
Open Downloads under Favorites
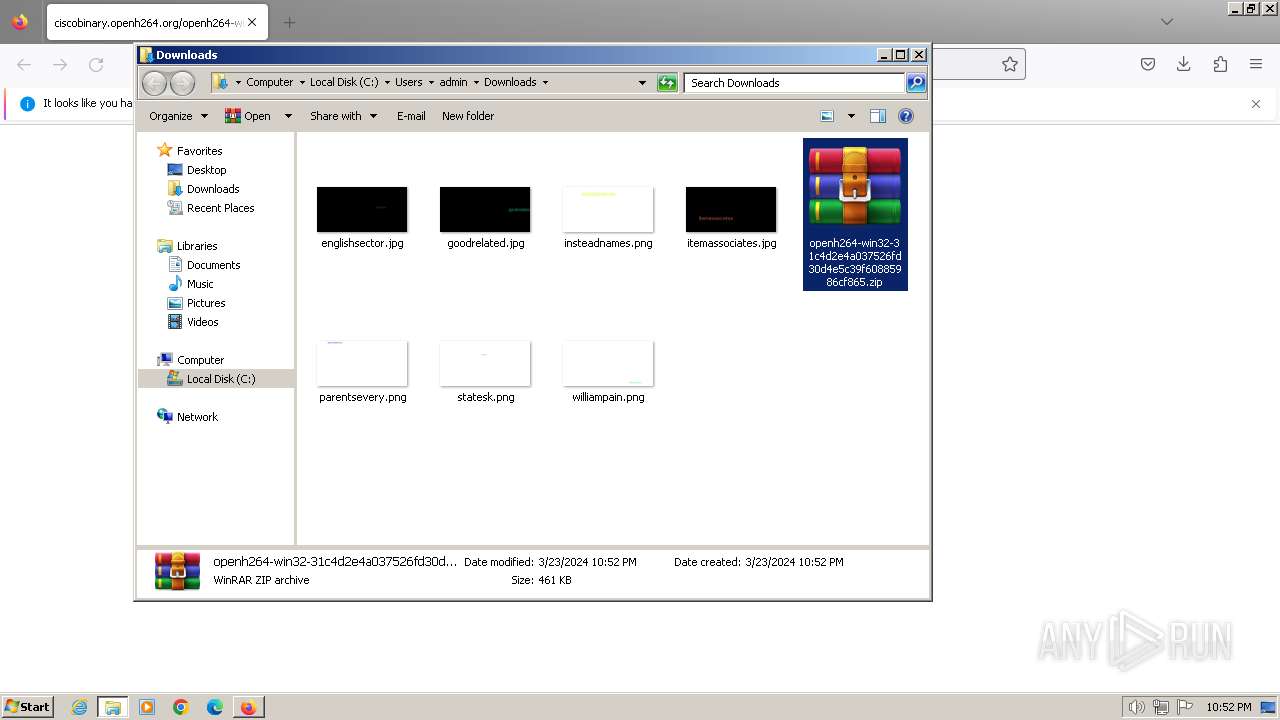[213, 189]
